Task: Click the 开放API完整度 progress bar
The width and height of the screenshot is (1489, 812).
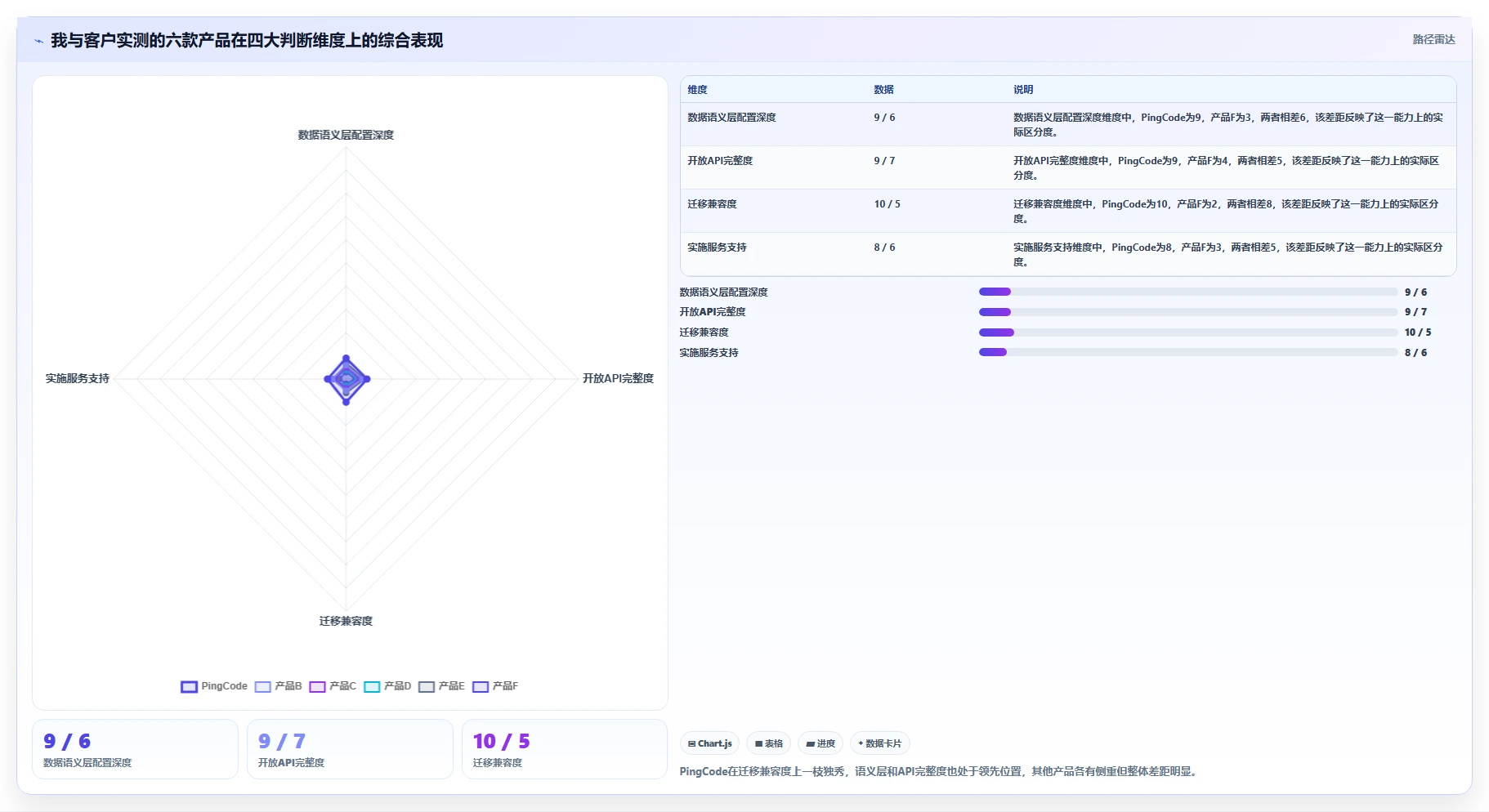Action: pos(1188,312)
